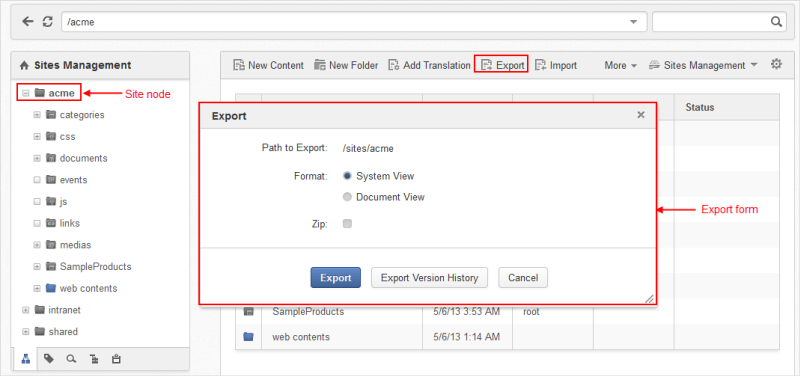800x376 pixels.
Task: Click the 5/6/13 1:14 AM date cell
Action: point(466,337)
